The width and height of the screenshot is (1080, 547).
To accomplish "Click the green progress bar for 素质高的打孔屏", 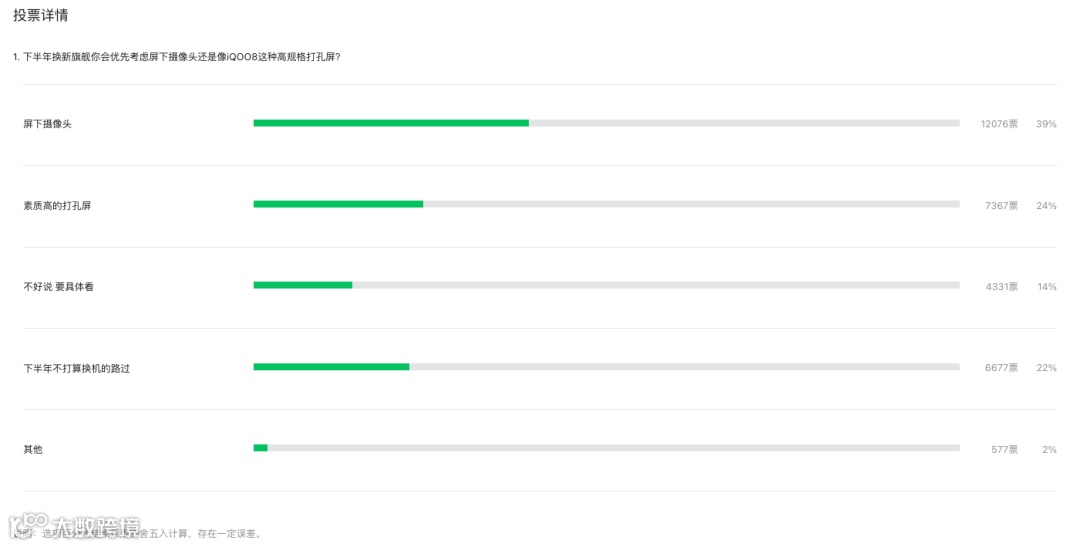I will pos(338,204).
